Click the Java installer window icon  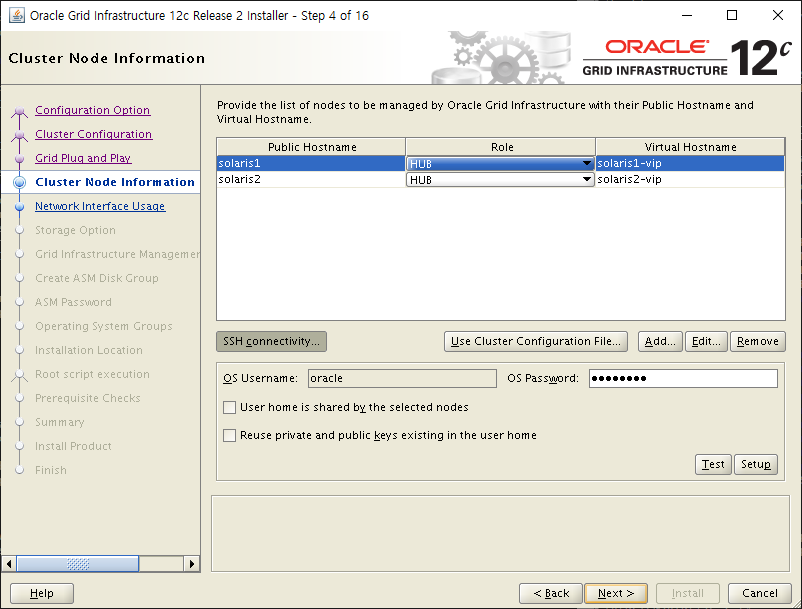[16, 15]
